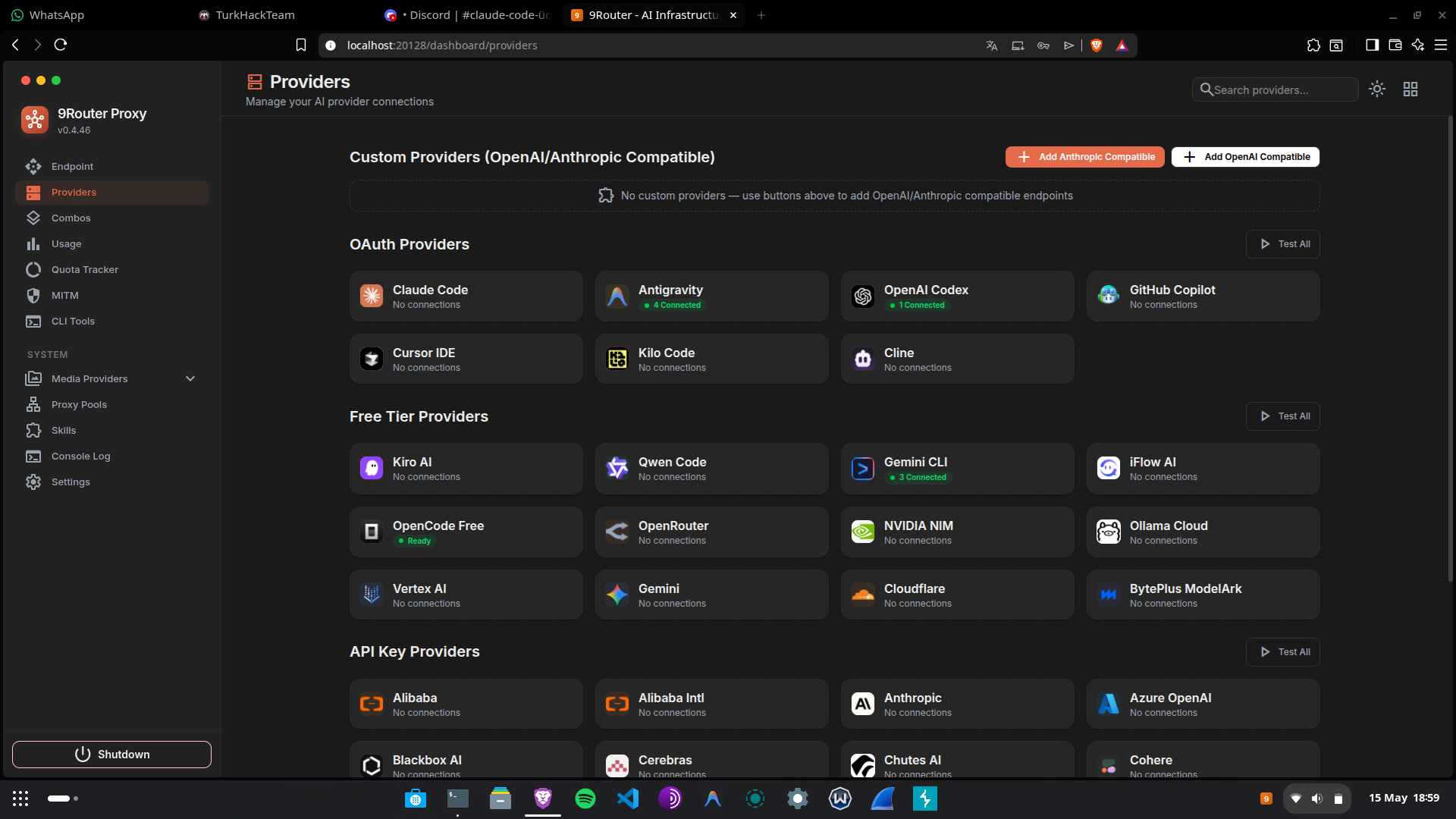Viewport: 1456px width, 819px height.
Task: Click the 9Router Proxy logo
Action: pos(35,120)
